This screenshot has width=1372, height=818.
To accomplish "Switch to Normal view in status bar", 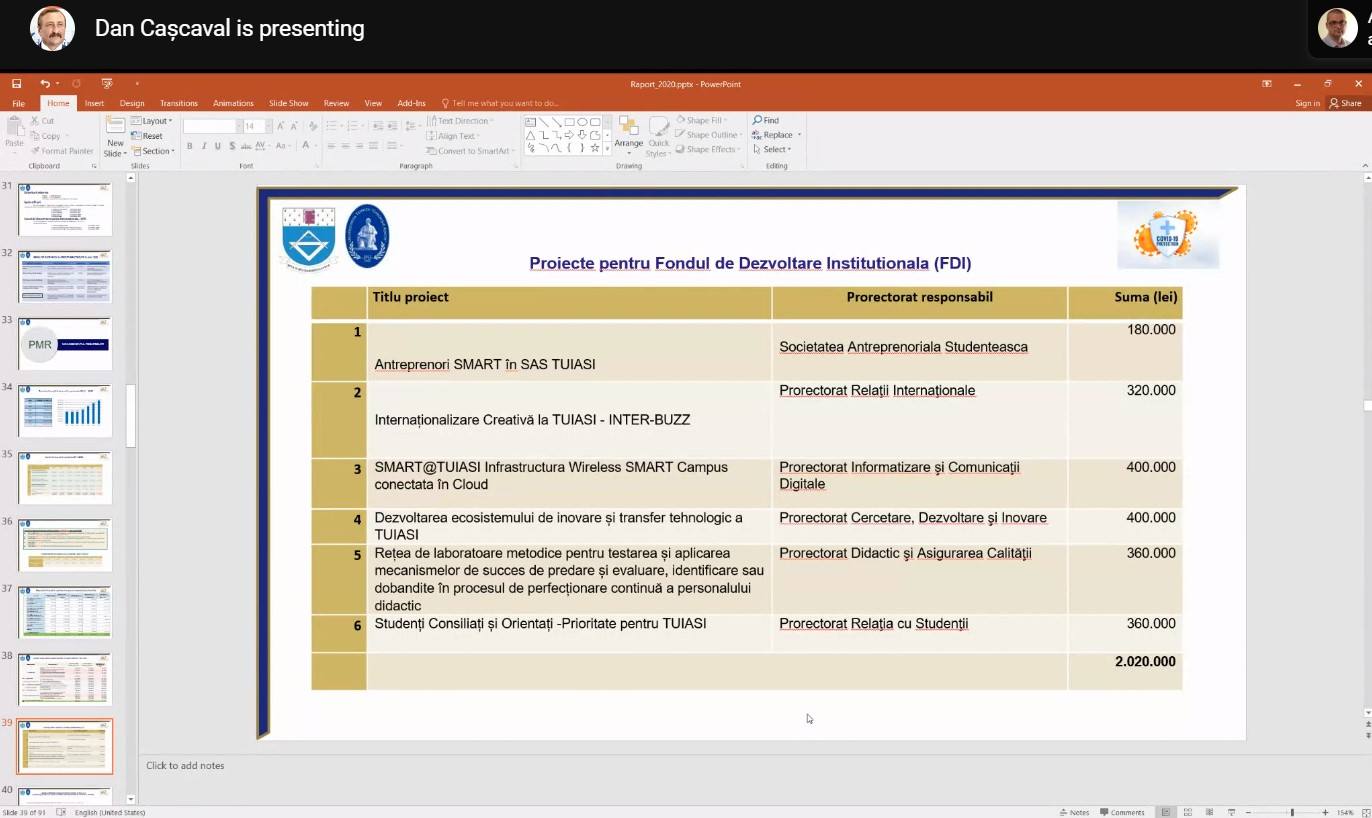I will point(1165,812).
